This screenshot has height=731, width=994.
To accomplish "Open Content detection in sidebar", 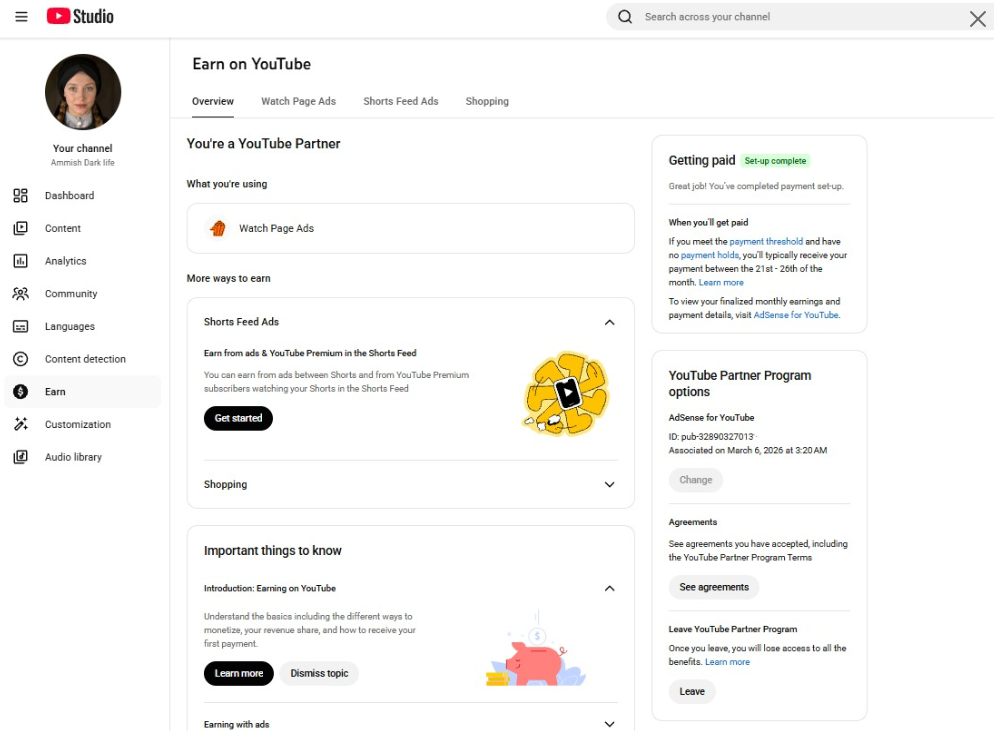I will pos(82,359).
